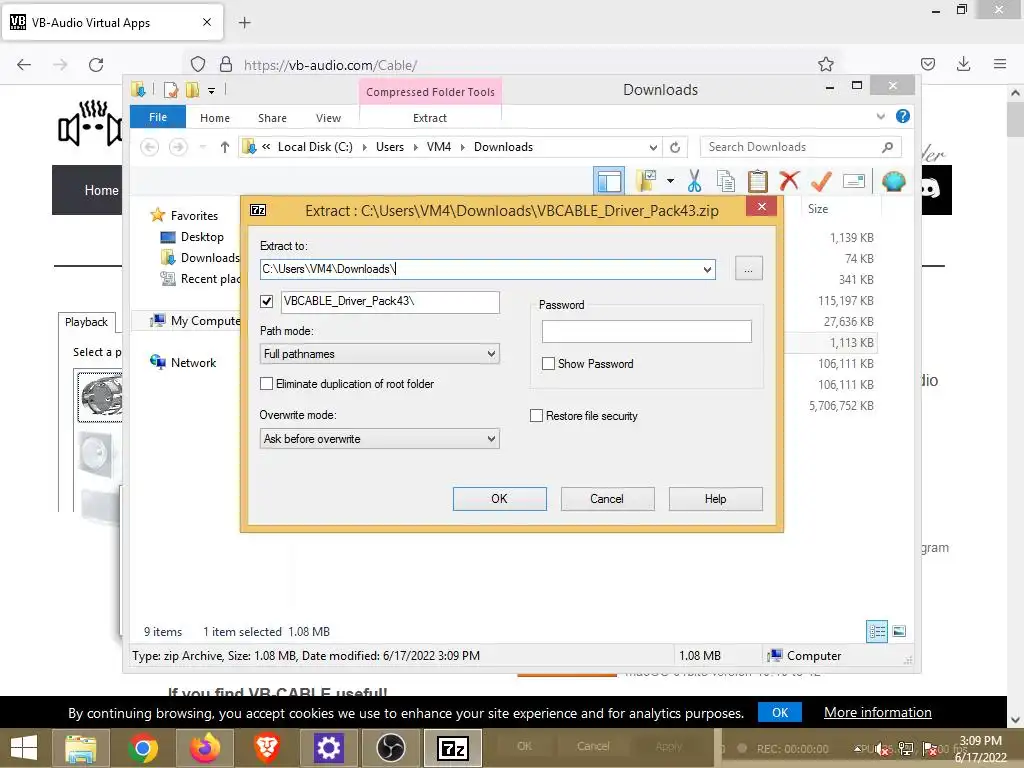Toggle the navigation pane layout icon

[609, 181]
